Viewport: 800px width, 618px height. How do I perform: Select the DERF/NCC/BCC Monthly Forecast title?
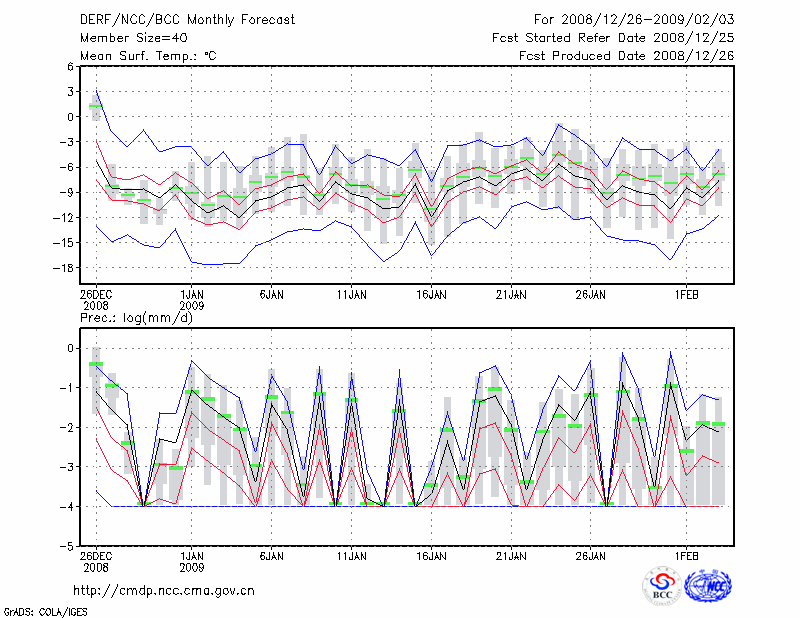pos(187,20)
